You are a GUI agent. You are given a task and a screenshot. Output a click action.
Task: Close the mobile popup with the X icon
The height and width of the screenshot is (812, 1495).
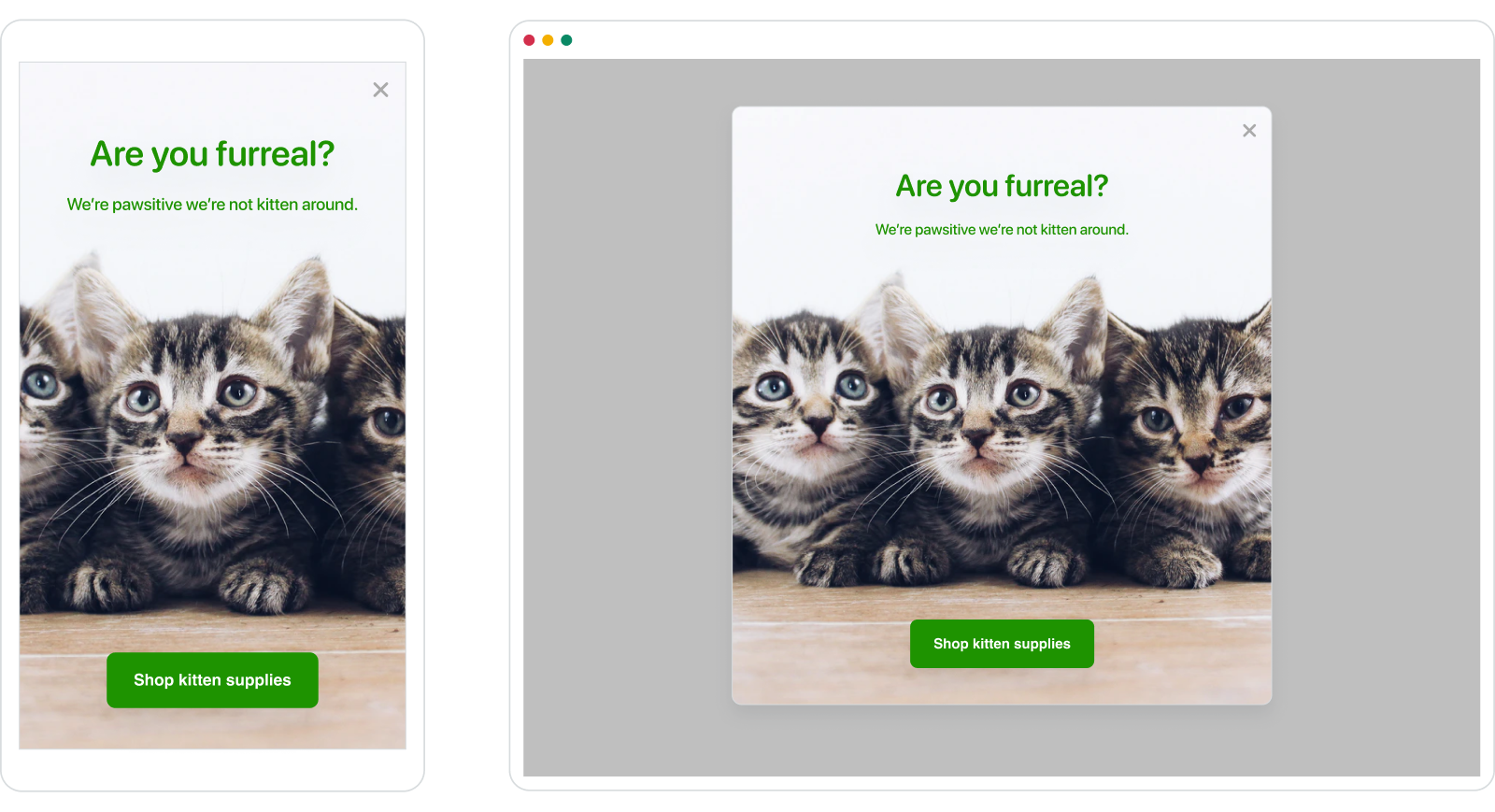380,90
